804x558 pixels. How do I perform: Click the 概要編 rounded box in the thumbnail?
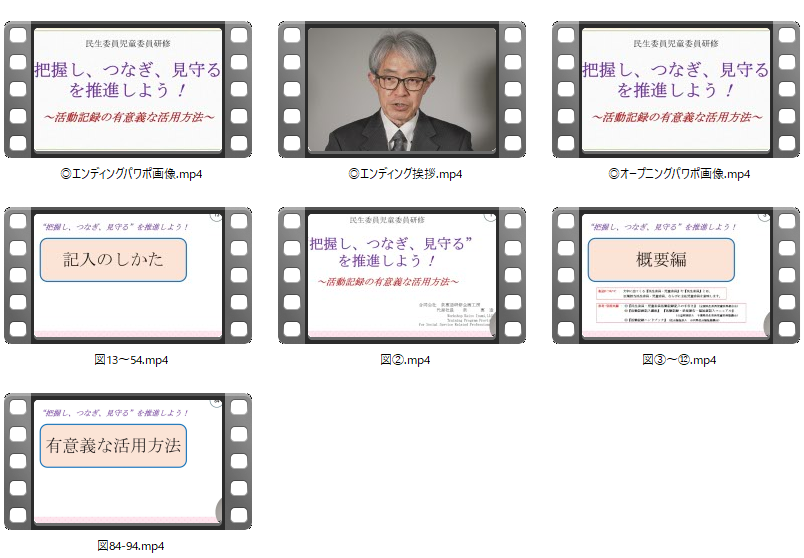point(661,260)
